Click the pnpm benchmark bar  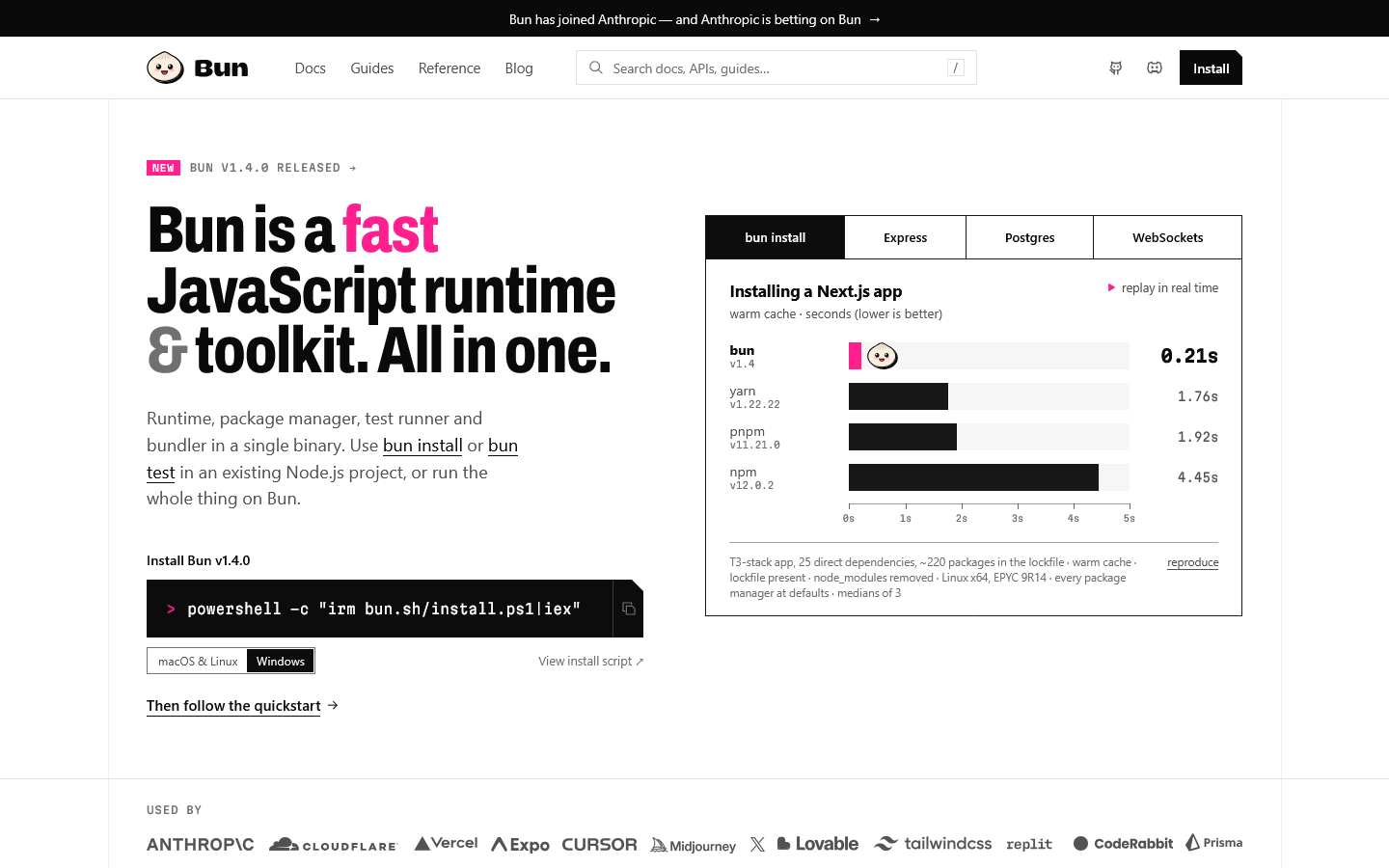[x=903, y=437]
